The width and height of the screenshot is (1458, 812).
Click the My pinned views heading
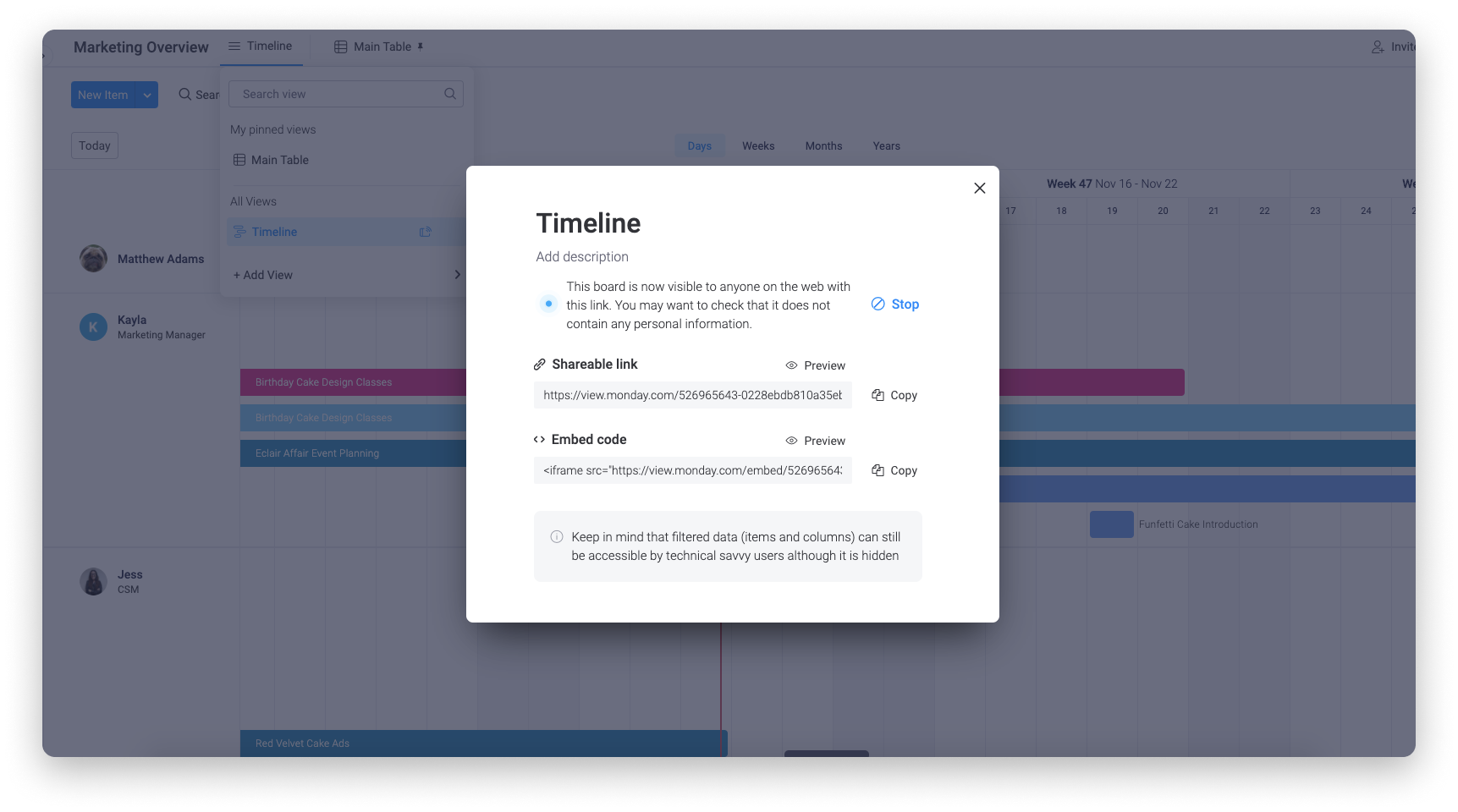(x=272, y=129)
